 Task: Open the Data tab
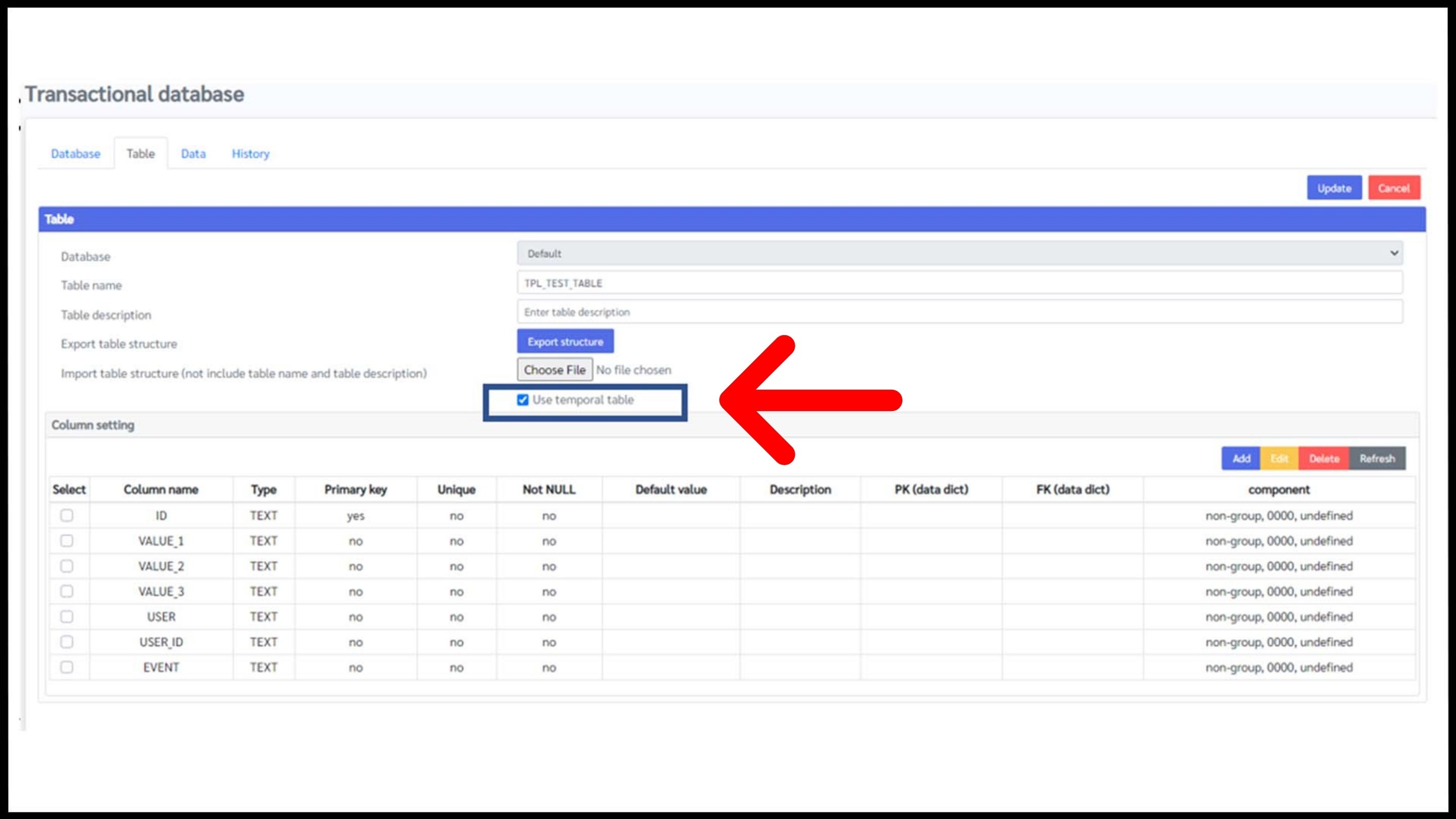click(193, 154)
